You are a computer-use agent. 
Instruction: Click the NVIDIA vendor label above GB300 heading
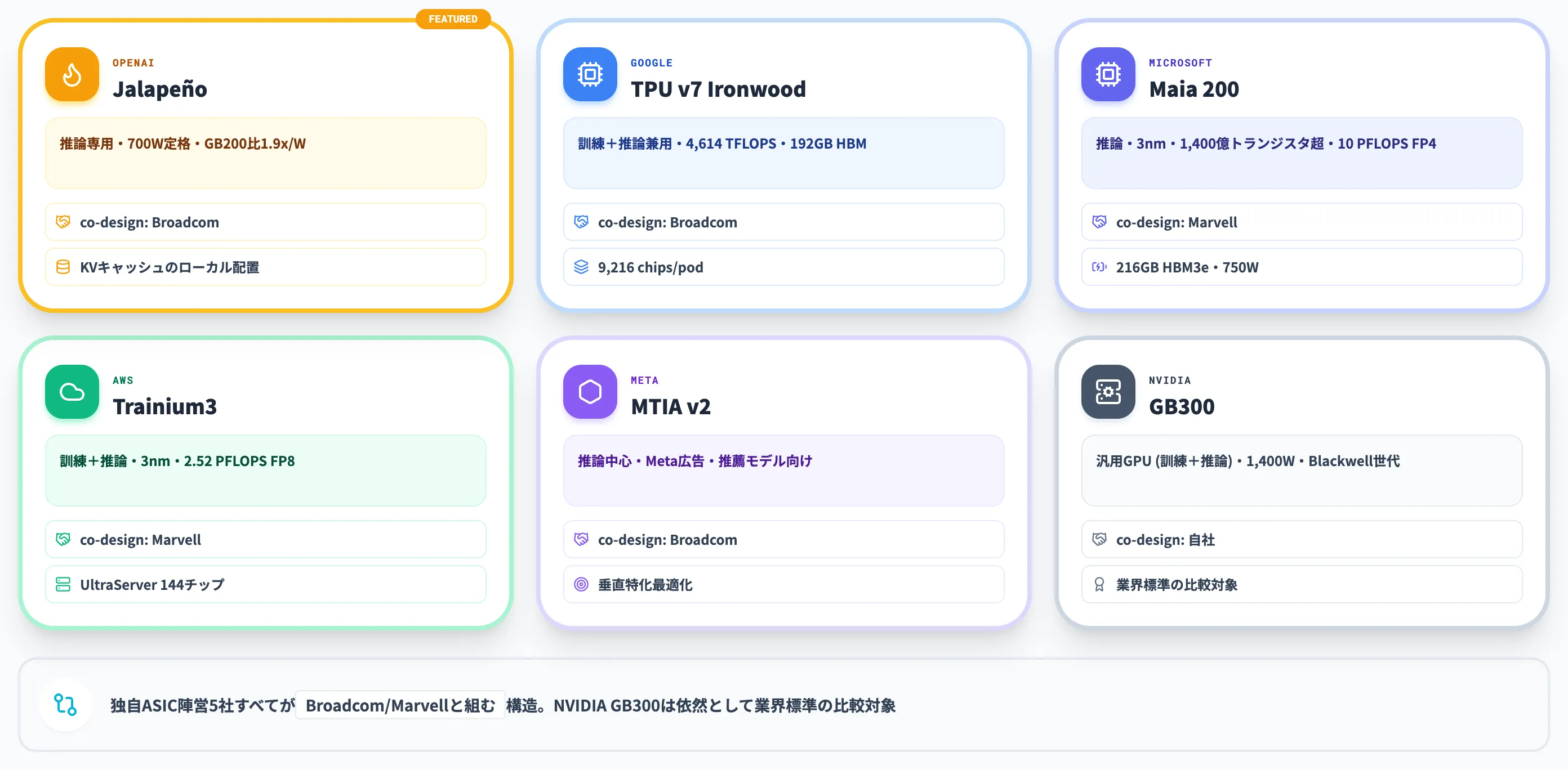tap(1170, 380)
